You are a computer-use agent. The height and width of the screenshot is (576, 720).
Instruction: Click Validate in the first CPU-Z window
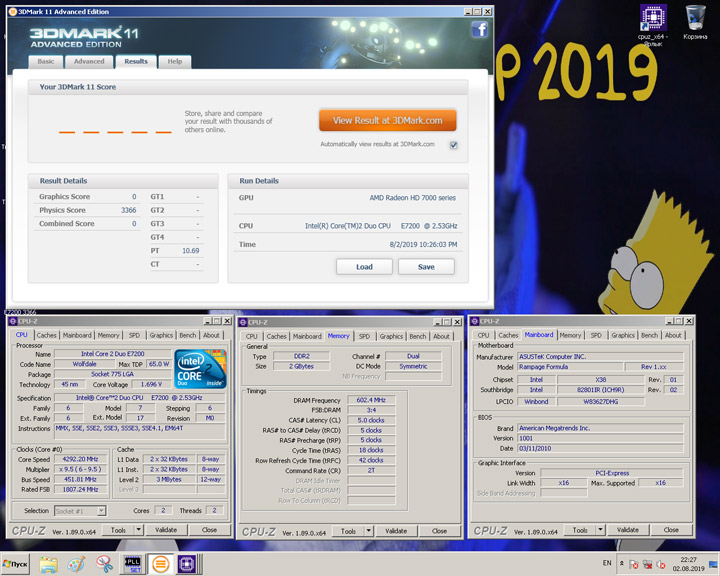click(x=166, y=530)
